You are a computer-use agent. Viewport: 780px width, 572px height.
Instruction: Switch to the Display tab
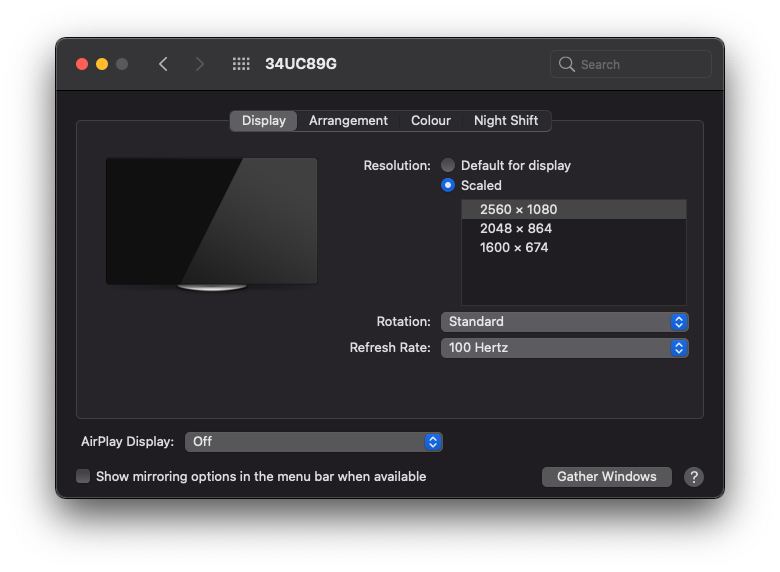pos(264,121)
